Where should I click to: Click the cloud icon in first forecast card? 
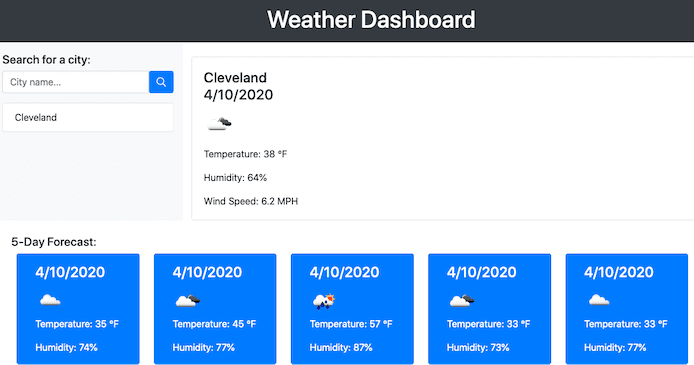[50, 300]
